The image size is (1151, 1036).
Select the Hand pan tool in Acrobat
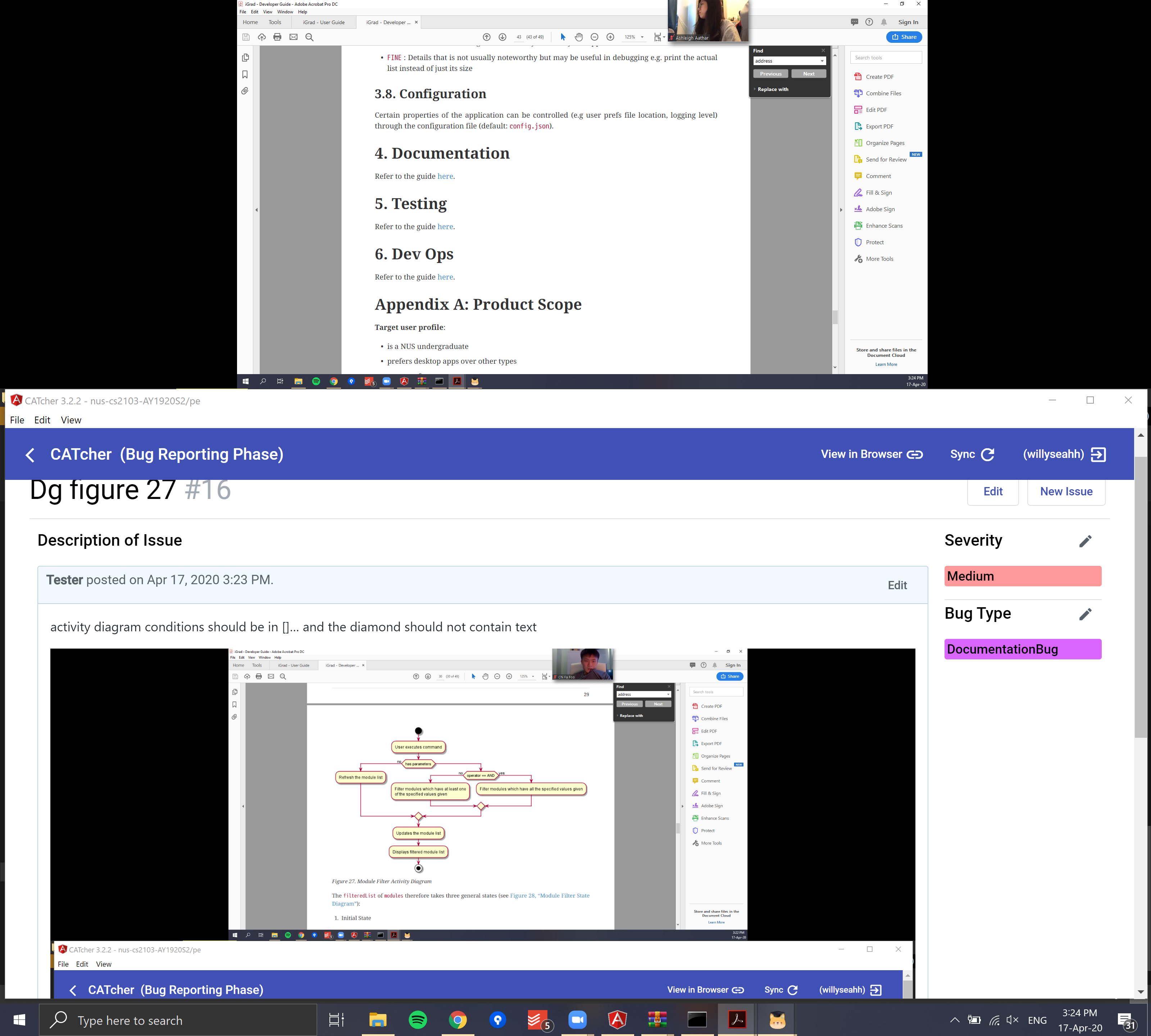click(578, 37)
